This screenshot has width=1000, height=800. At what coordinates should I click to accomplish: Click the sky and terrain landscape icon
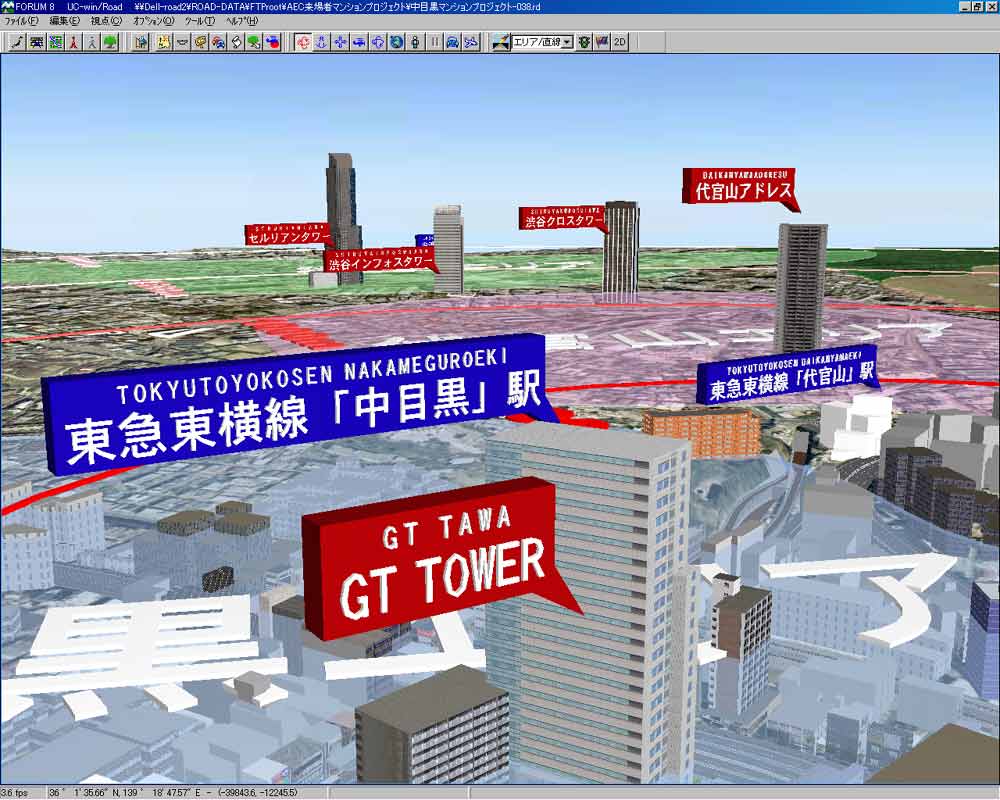[x=501, y=43]
